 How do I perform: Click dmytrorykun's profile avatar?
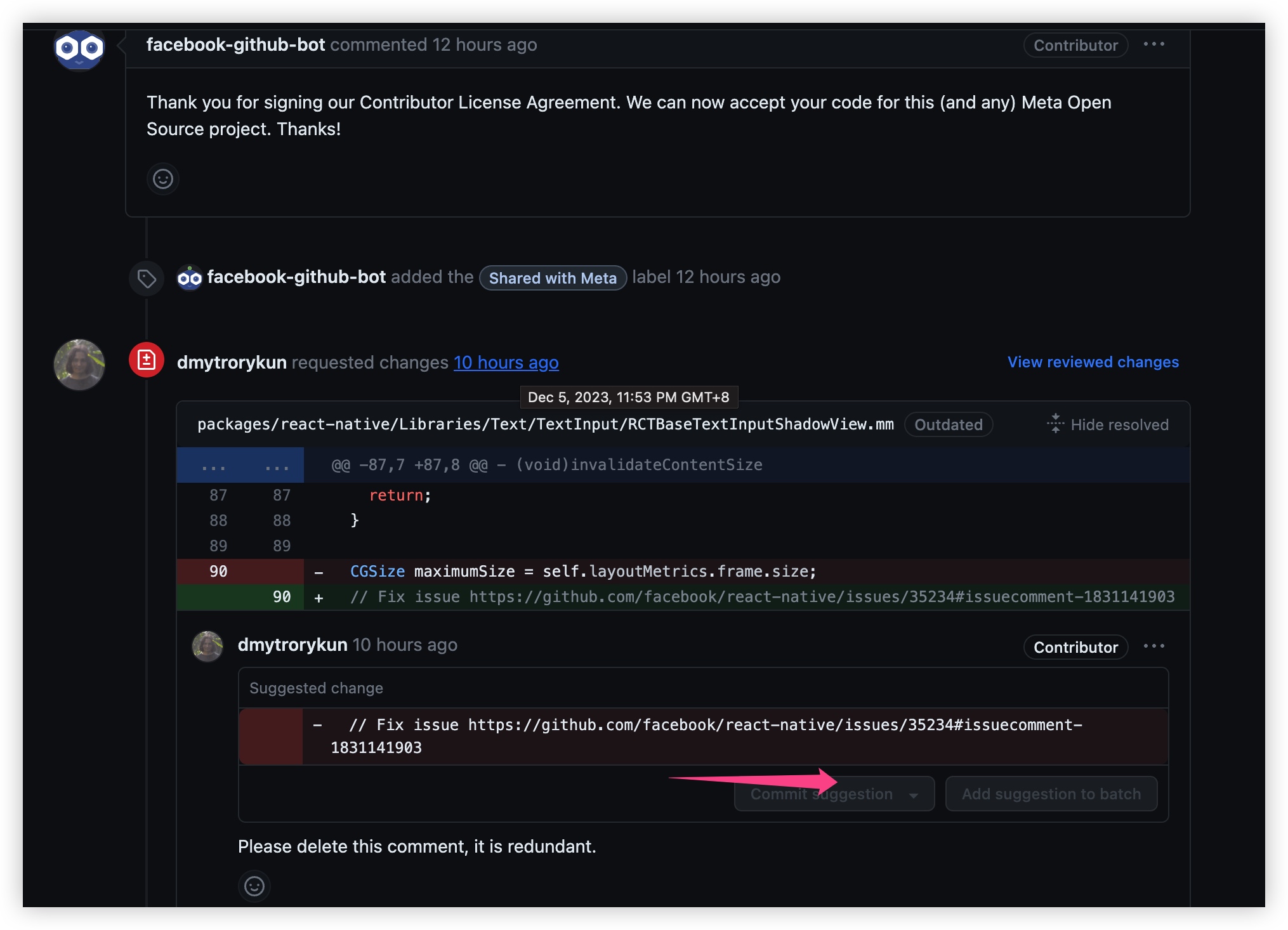pyautogui.click(x=79, y=365)
